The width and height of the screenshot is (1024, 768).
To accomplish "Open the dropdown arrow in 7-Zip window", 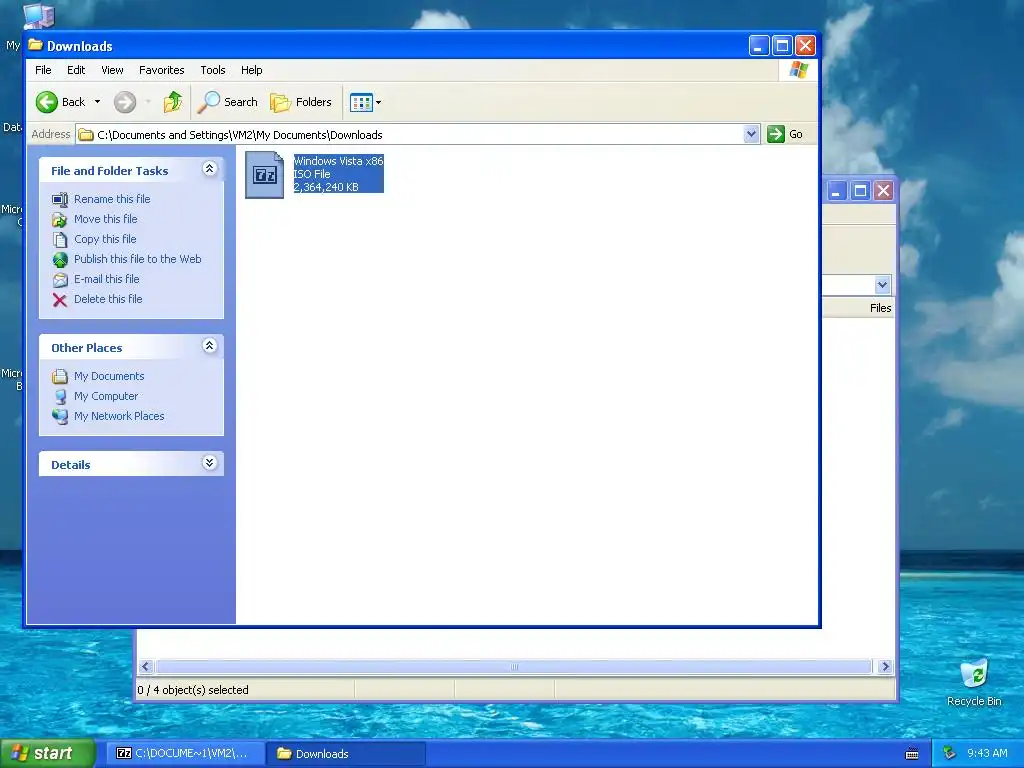I will point(882,285).
